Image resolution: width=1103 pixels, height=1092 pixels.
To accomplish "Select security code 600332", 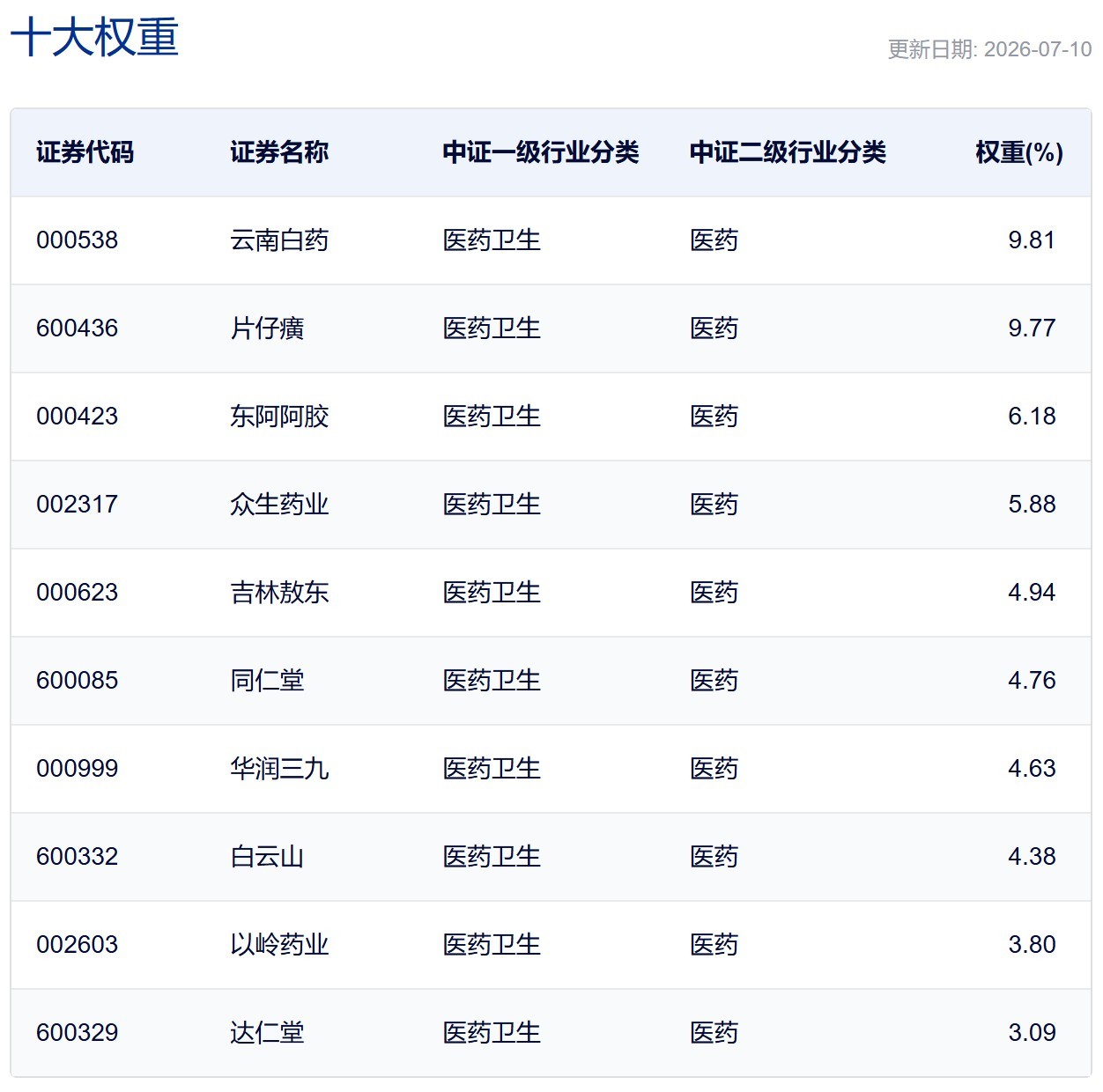I will coord(78,857).
